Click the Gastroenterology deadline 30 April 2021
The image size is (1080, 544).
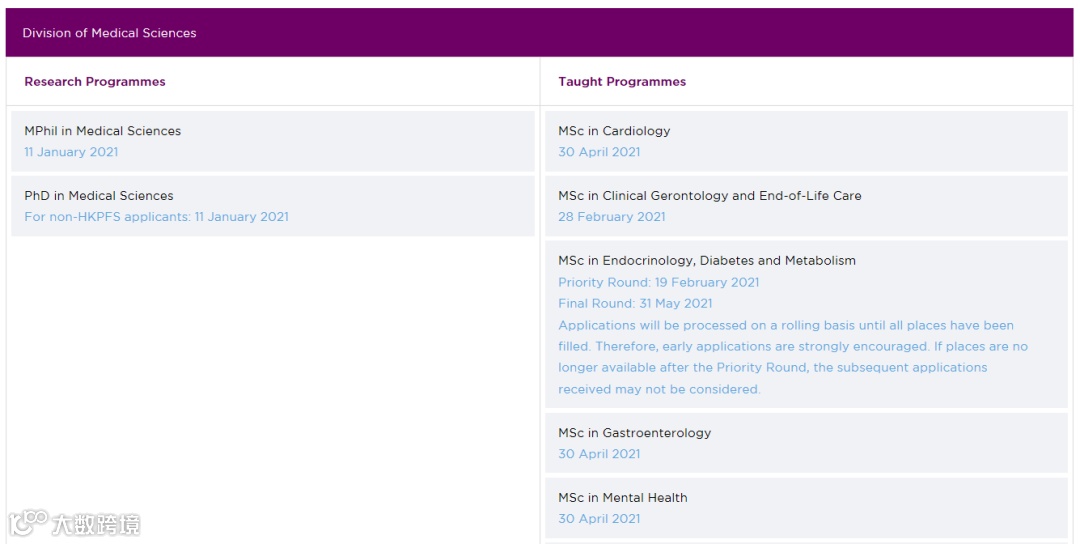(599, 454)
